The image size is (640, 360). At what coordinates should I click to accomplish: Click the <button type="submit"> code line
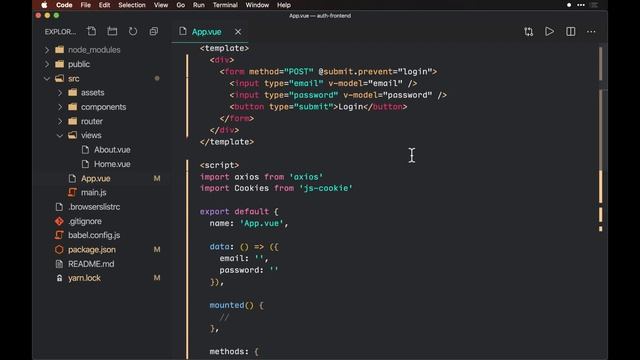[318, 107]
